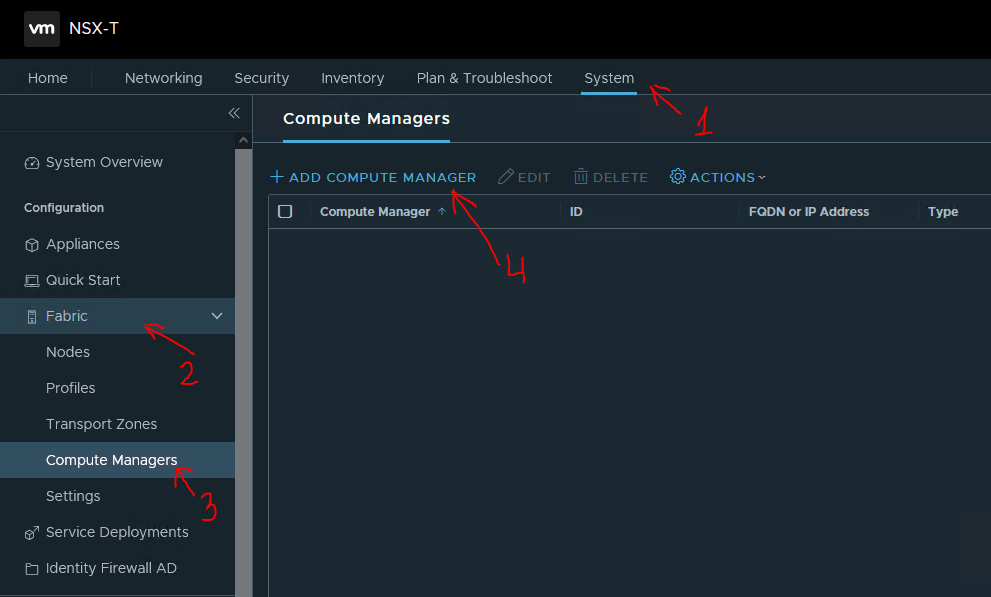This screenshot has width=991, height=597.
Task: Click the sidebar scroll-up arrow
Action: pos(243,140)
